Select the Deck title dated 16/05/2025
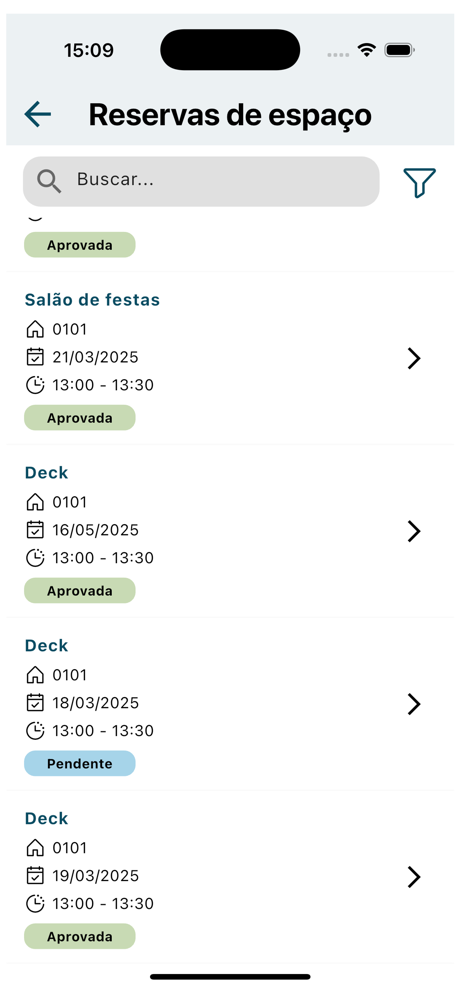Screen dimensions: 462x1000 [47, 473]
